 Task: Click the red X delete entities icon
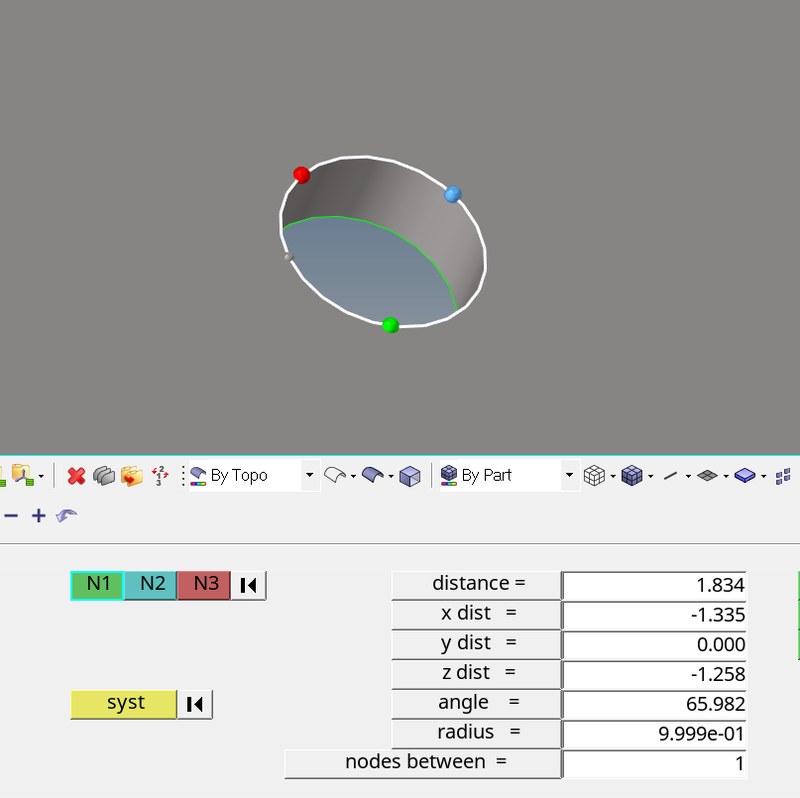pyautogui.click(x=76, y=475)
